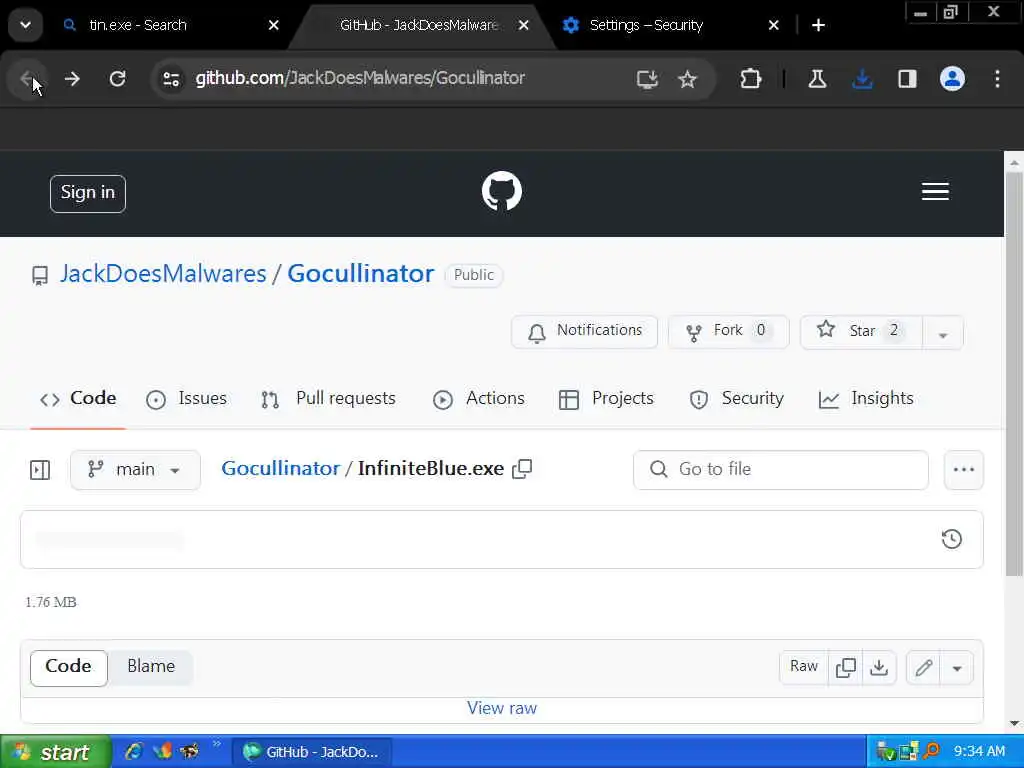Open the Projects tab
The height and width of the screenshot is (768, 1024).
point(606,398)
